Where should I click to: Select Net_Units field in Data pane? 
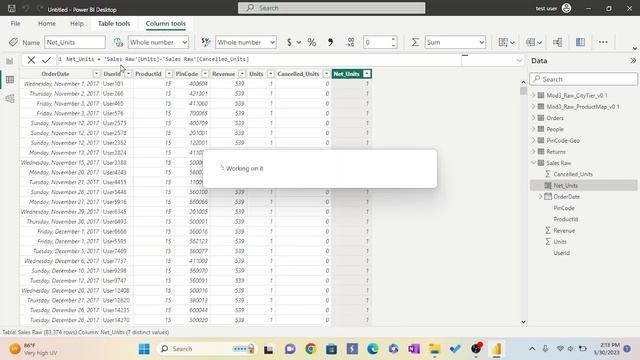tap(565, 185)
